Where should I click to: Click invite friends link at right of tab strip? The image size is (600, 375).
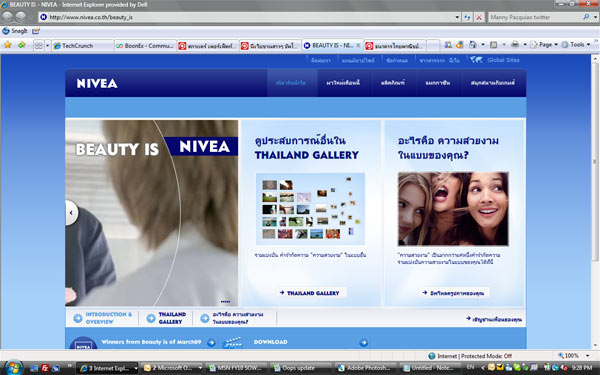click(494, 319)
